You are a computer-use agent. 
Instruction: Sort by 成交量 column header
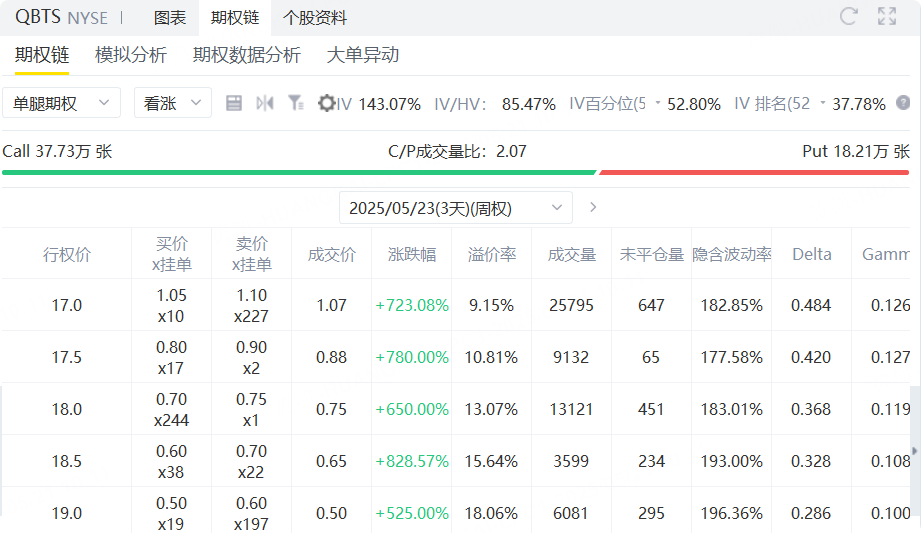572,254
